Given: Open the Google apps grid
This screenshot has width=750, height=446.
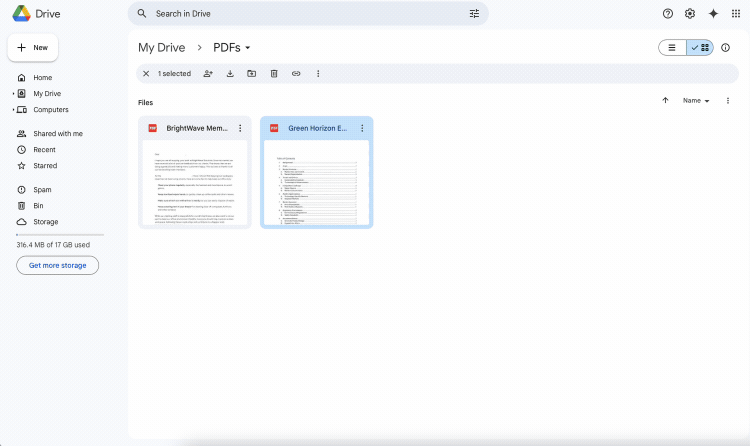Looking at the screenshot, I should (x=736, y=13).
